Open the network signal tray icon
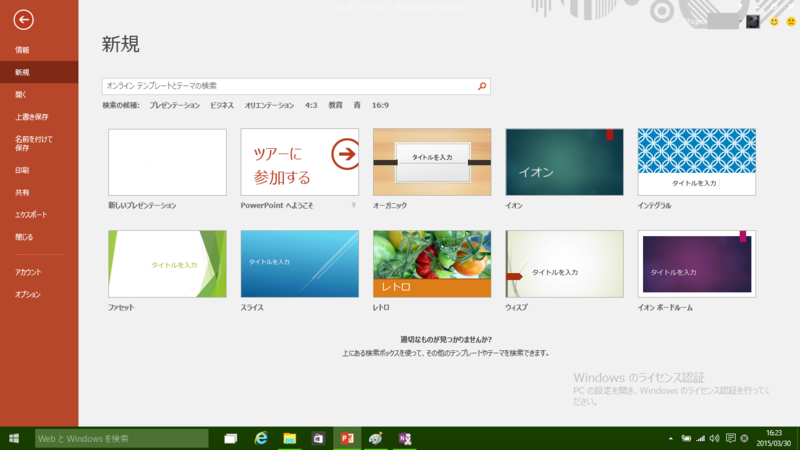 (x=701, y=438)
